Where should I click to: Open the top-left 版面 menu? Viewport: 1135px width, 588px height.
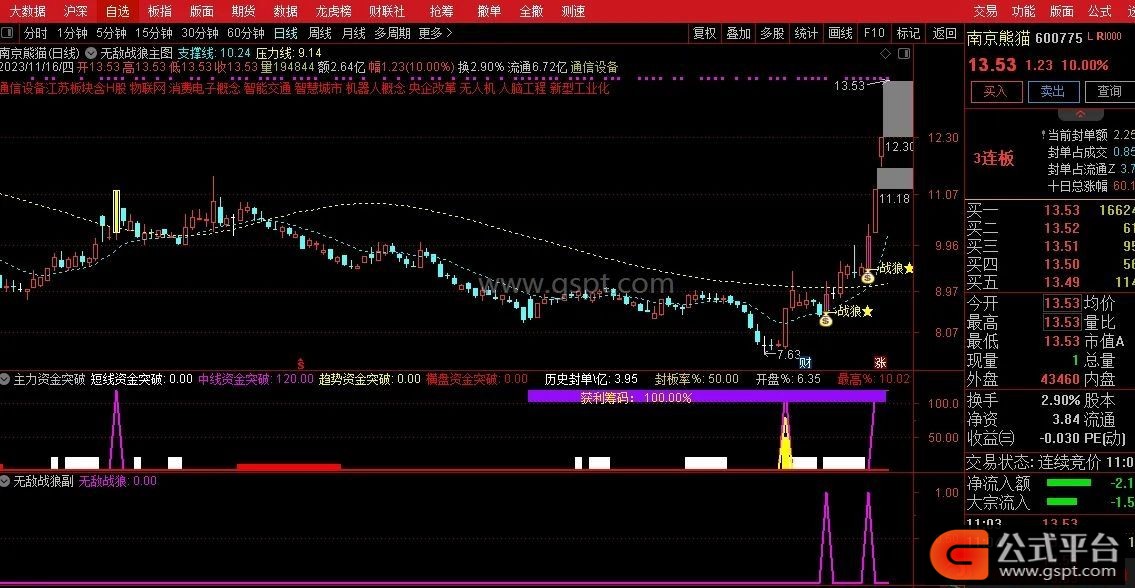pos(201,11)
